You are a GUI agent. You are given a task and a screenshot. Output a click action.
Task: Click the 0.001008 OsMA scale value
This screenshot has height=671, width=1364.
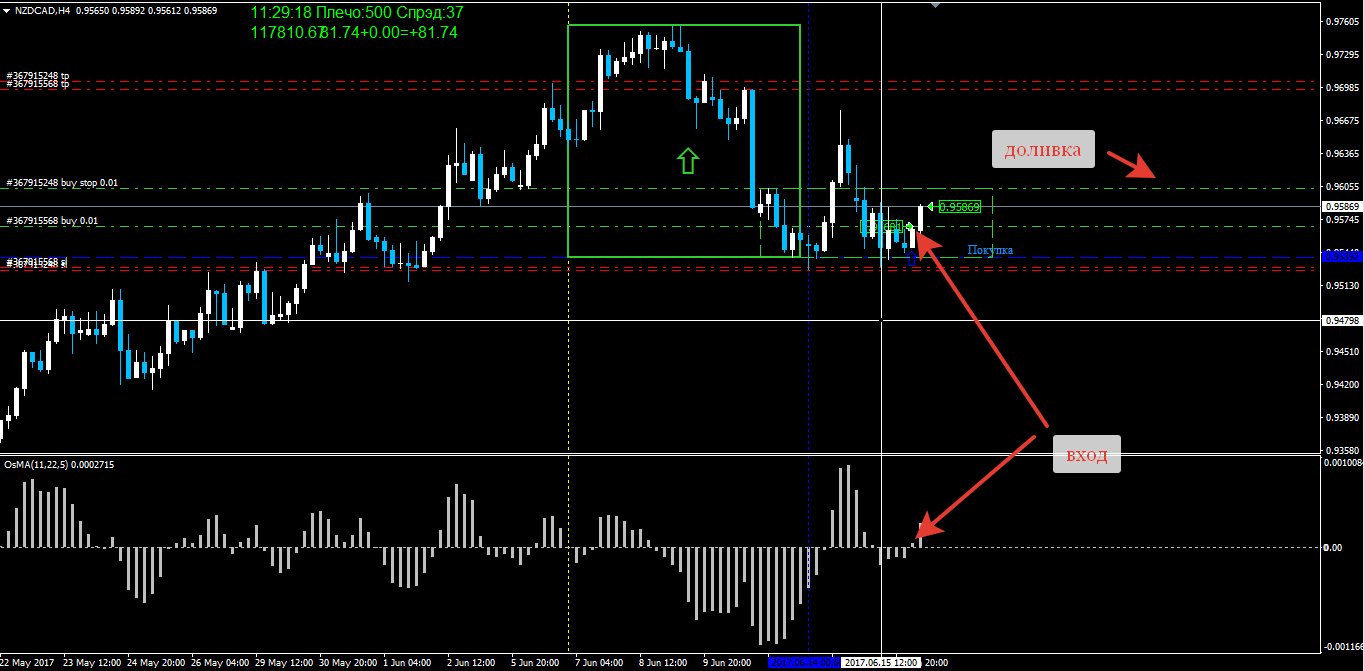tap(1342, 463)
